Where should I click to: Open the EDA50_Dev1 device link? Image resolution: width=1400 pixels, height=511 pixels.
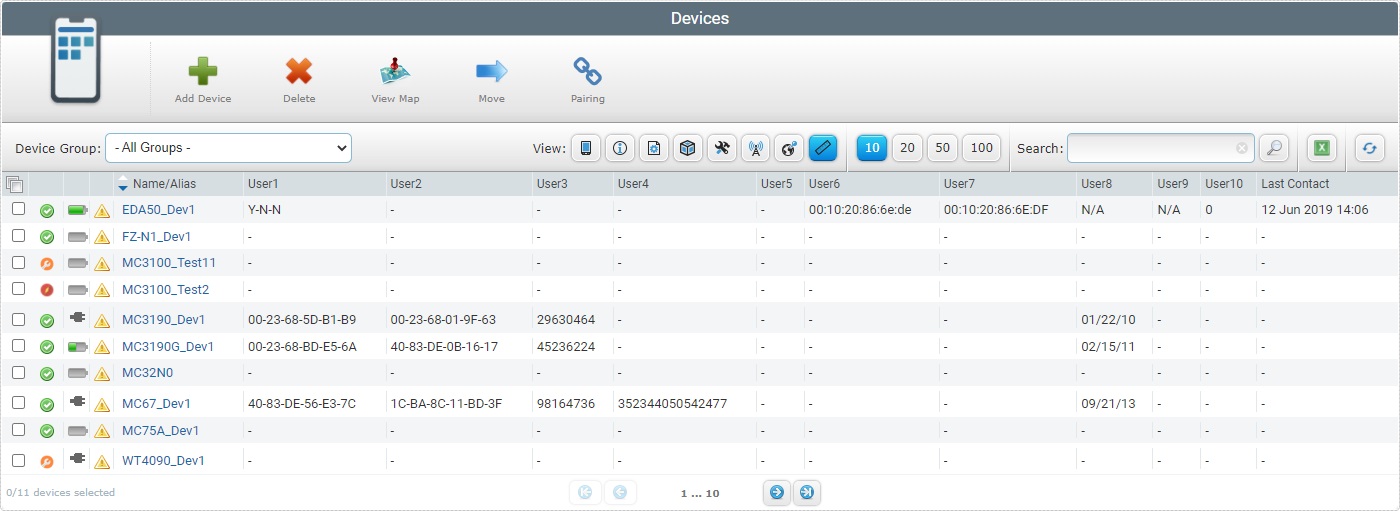158,210
